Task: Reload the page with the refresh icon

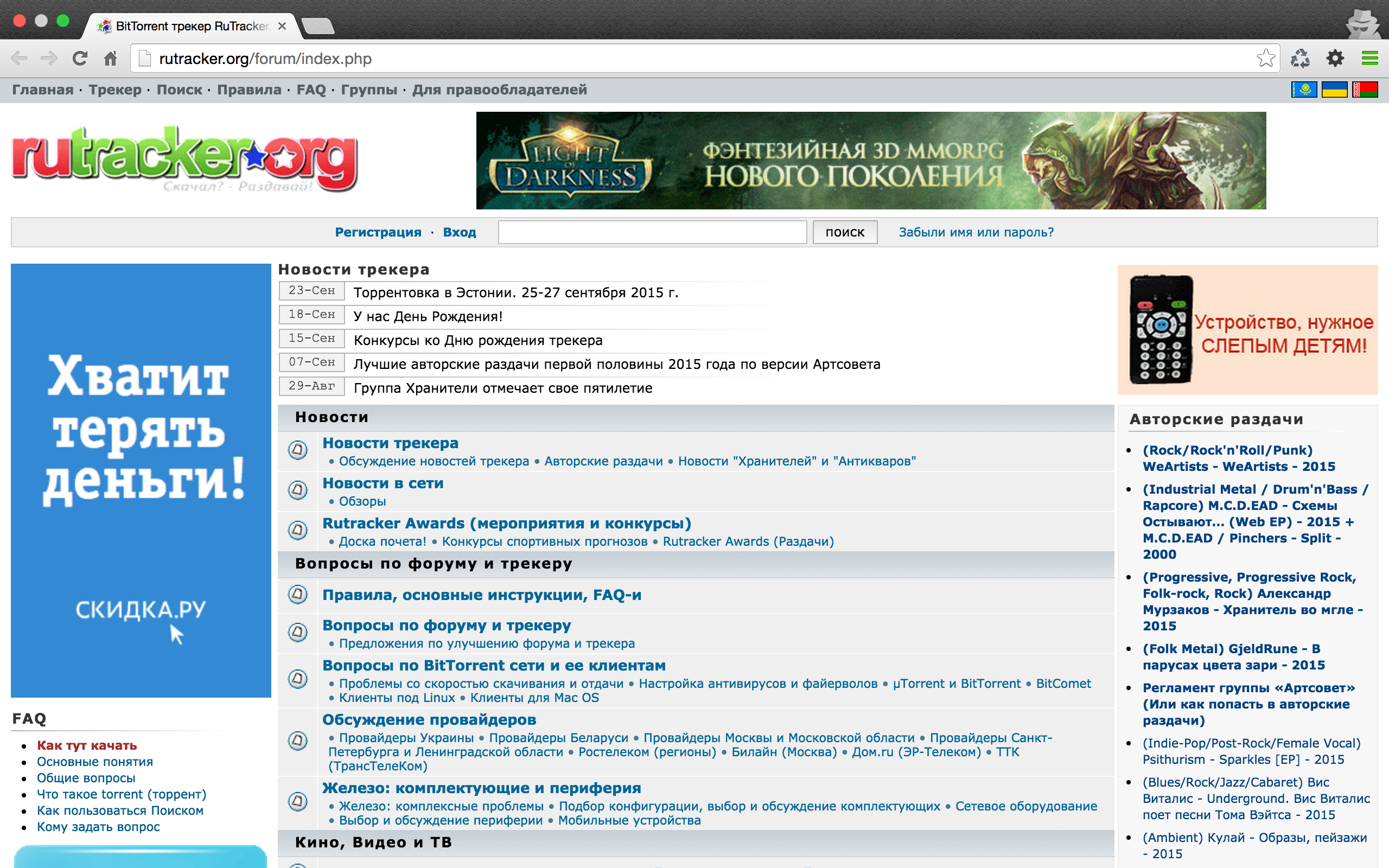Action: [80, 59]
